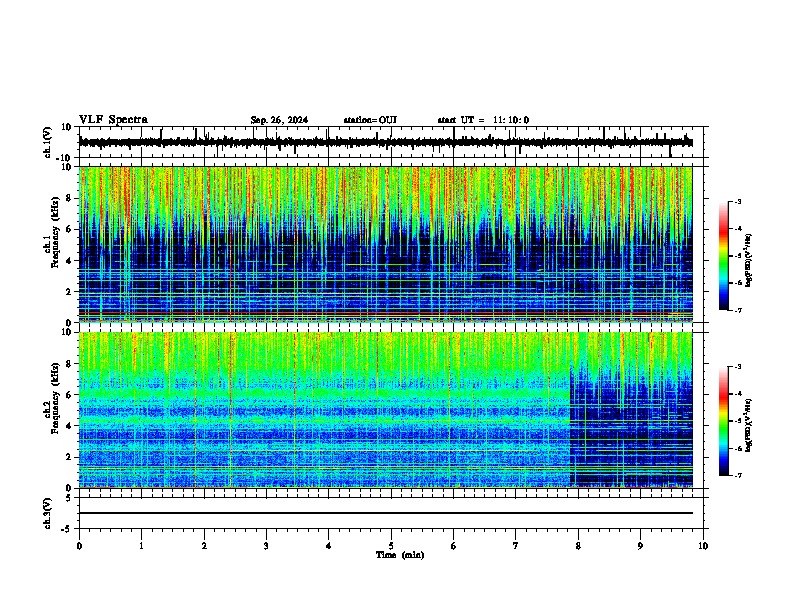The image size is (792, 612).
Task: Click time axis tick label "9"
Action: tap(640, 546)
